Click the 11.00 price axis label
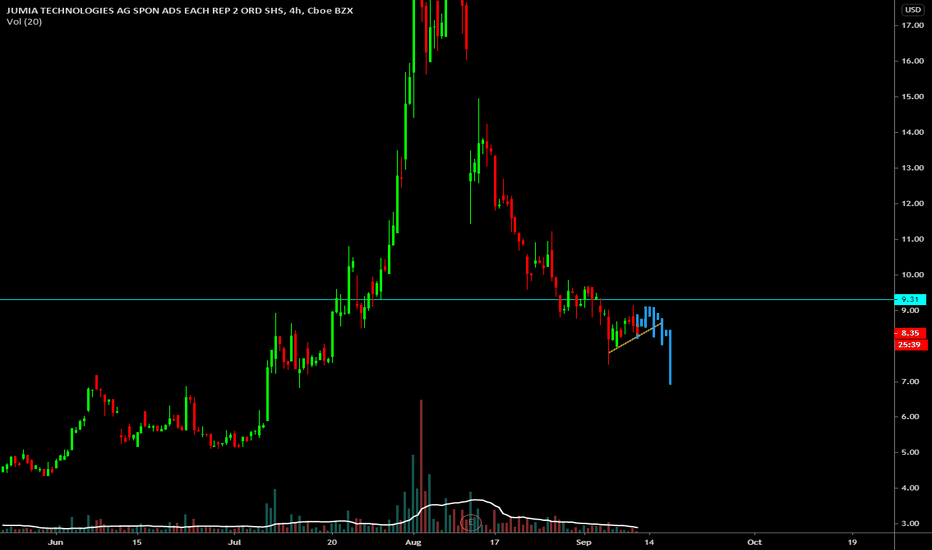Viewport: 932px width, 550px height. [912, 239]
